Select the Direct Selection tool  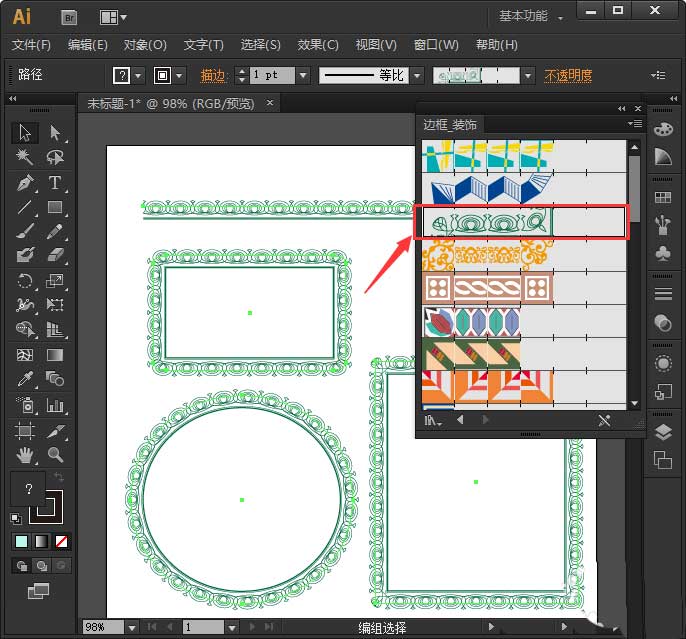coord(55,133)
